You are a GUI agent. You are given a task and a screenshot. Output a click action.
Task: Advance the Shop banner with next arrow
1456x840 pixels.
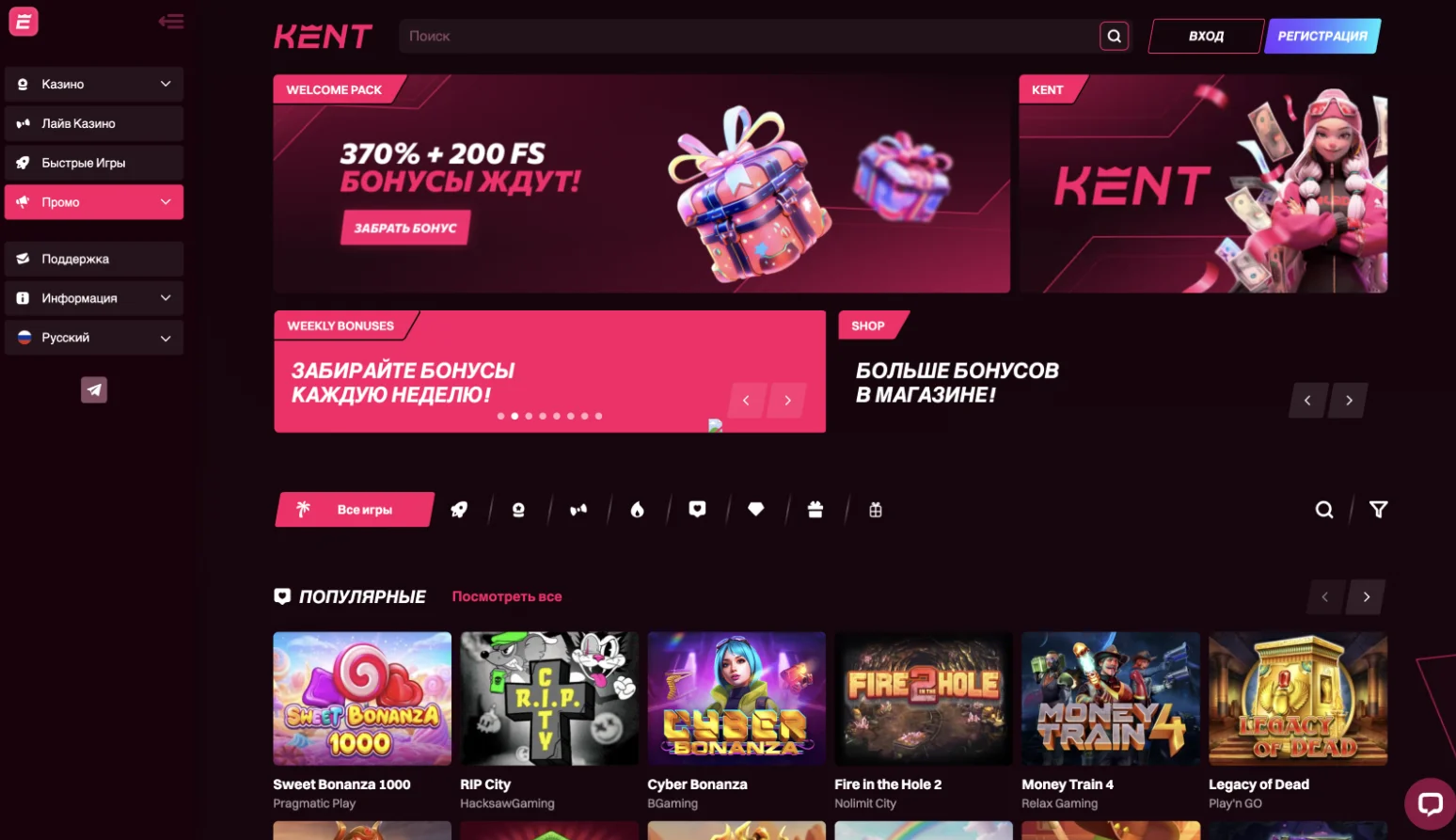1349,401
